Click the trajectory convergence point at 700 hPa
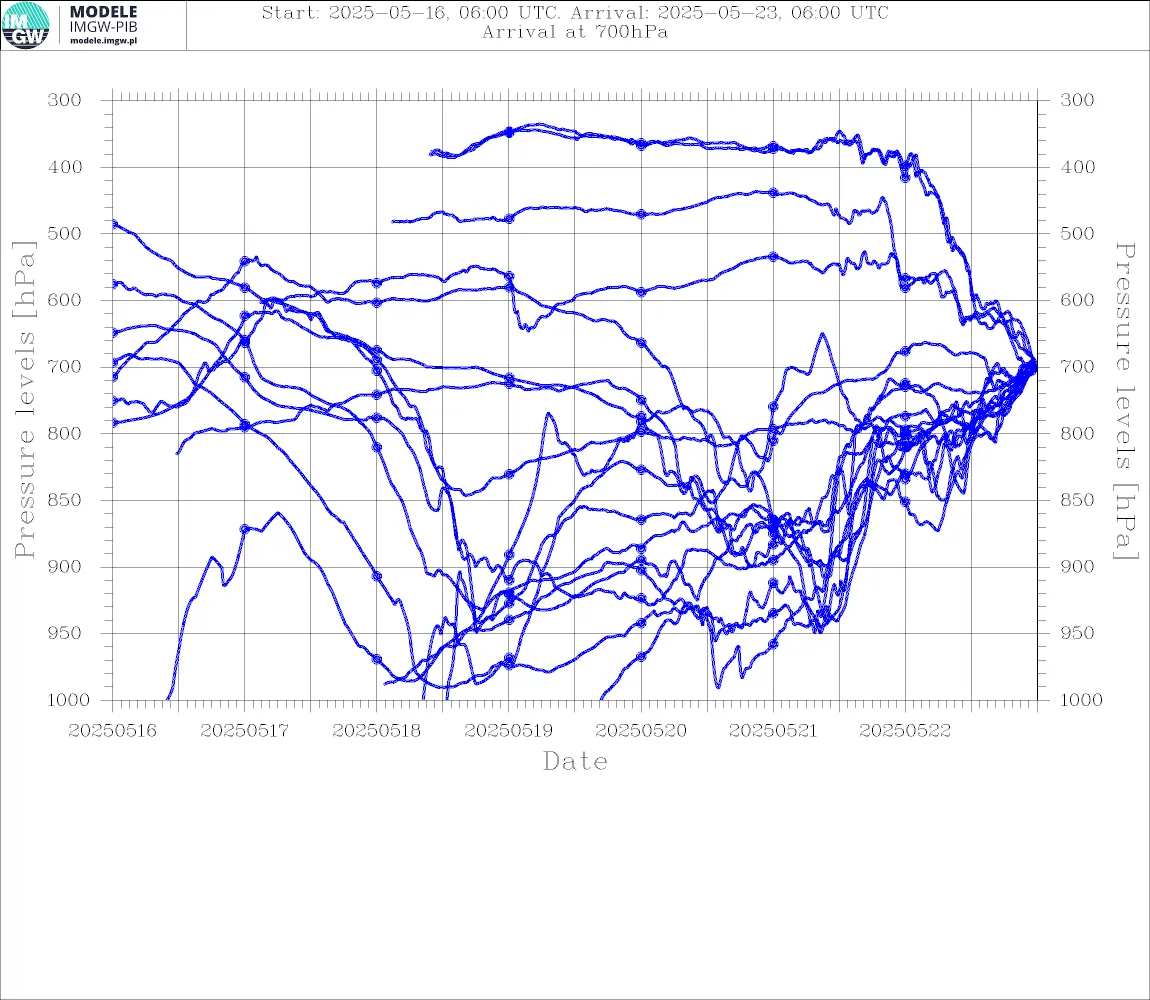Viewport: 1150px width, 1000px height. click(x=1033, y=365)
